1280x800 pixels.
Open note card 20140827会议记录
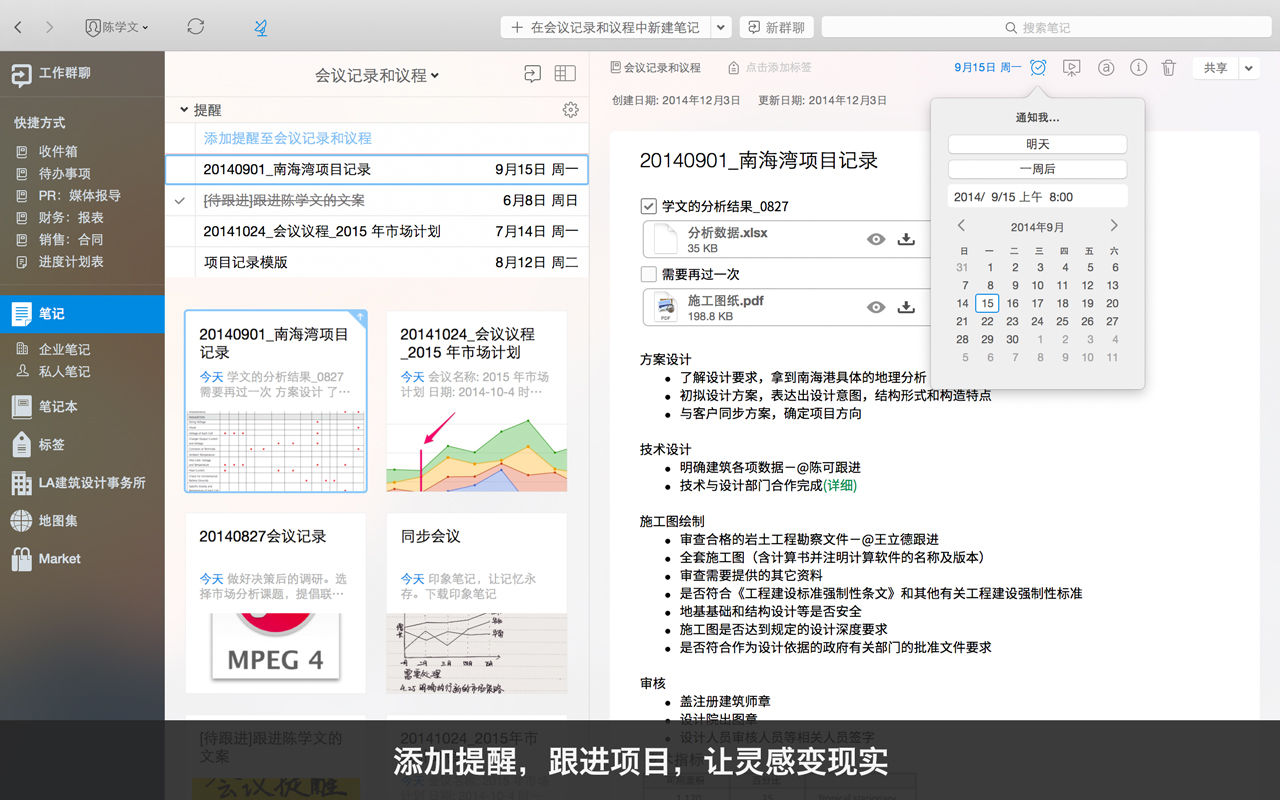276,603
